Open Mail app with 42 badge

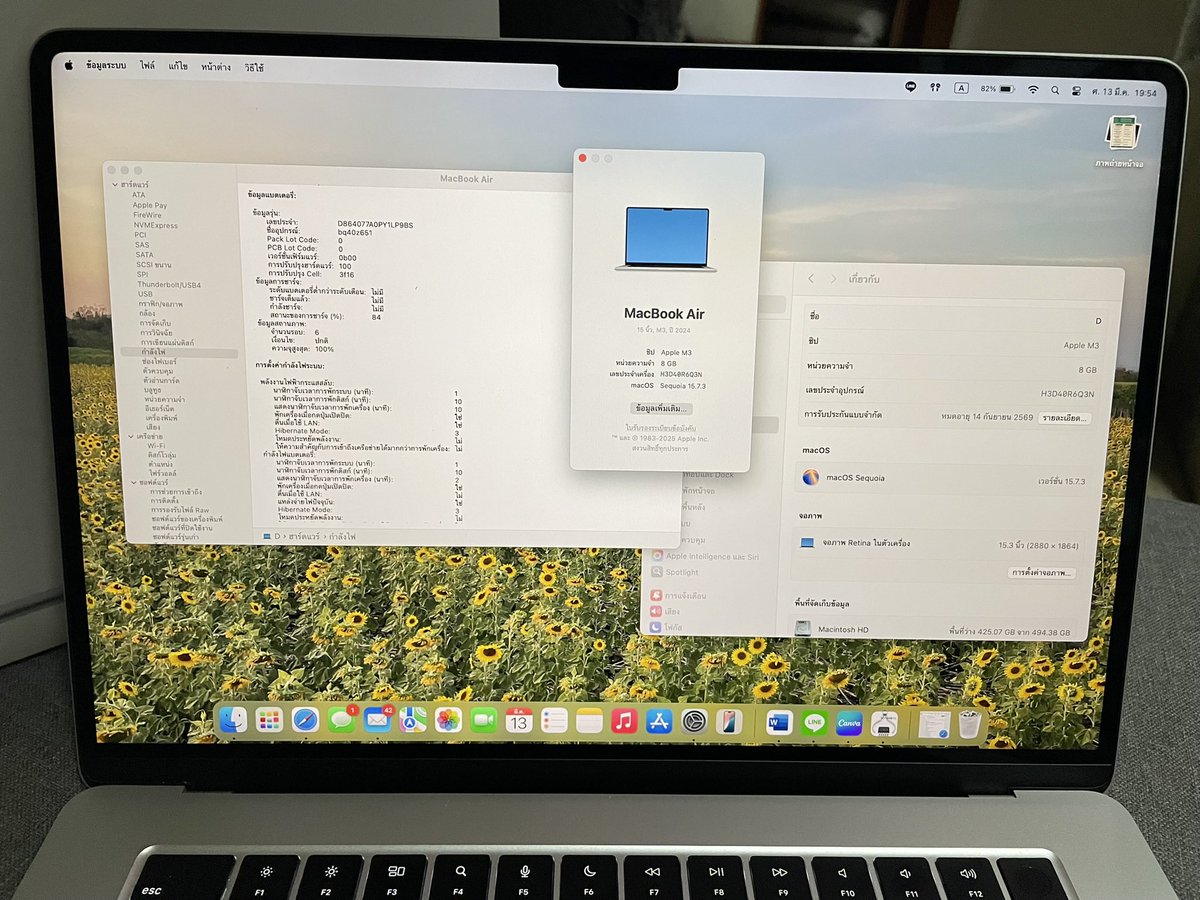click(x=377, y=720)
